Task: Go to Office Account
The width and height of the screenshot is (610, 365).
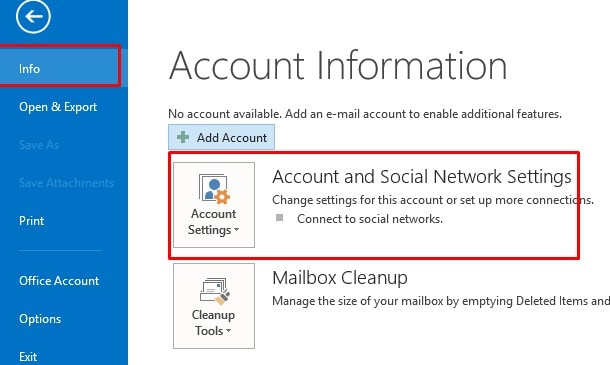Action: pos(59,281)
